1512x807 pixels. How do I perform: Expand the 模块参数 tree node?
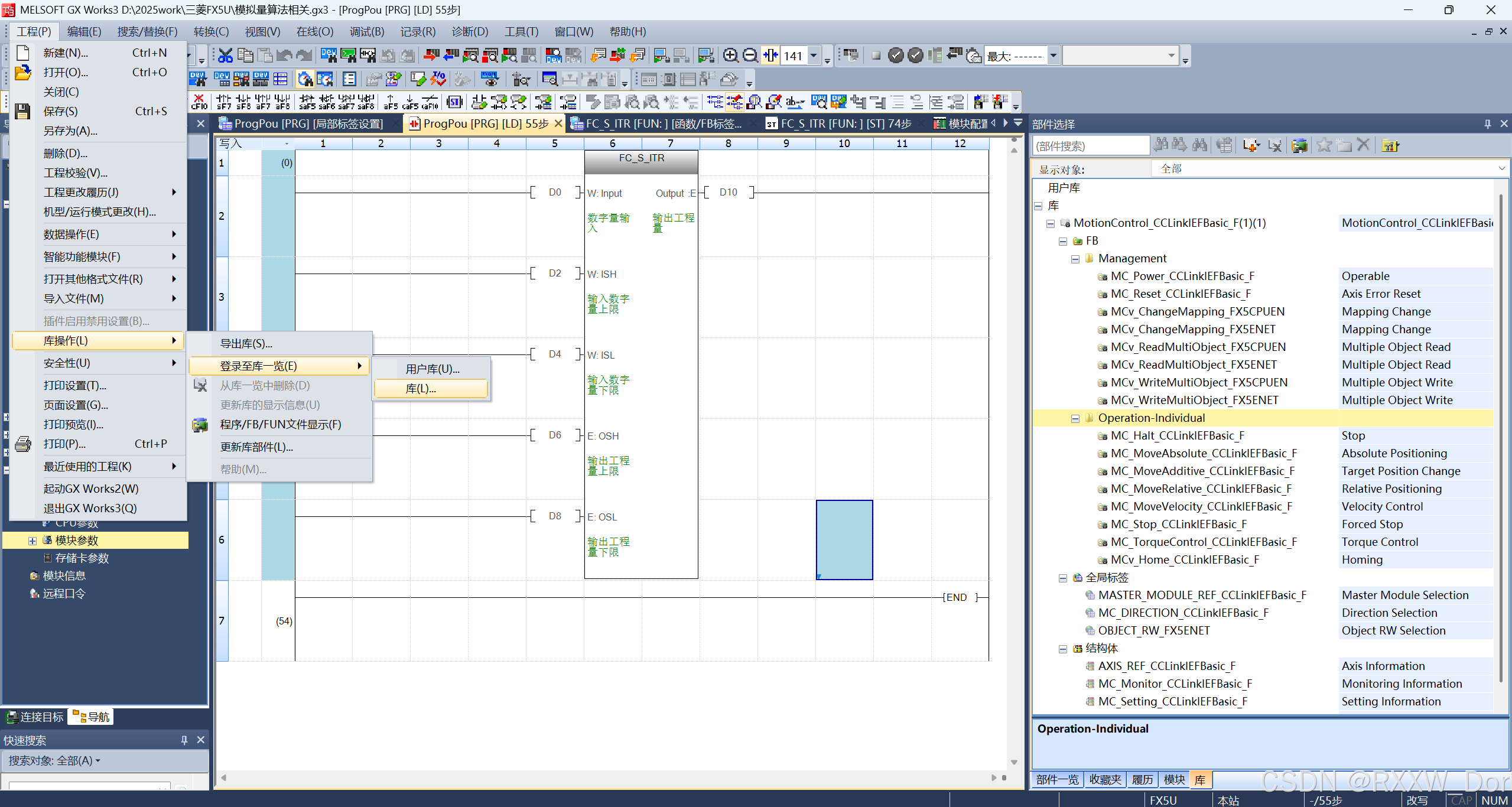(x=32, y=541)
